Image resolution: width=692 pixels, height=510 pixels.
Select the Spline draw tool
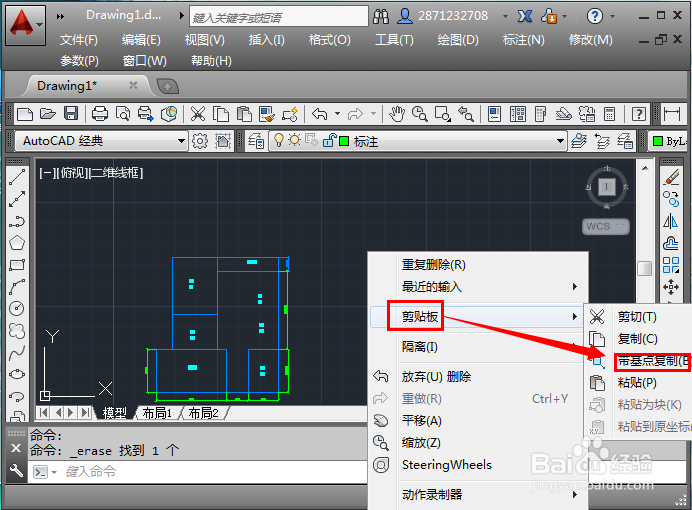coord(17,352)
